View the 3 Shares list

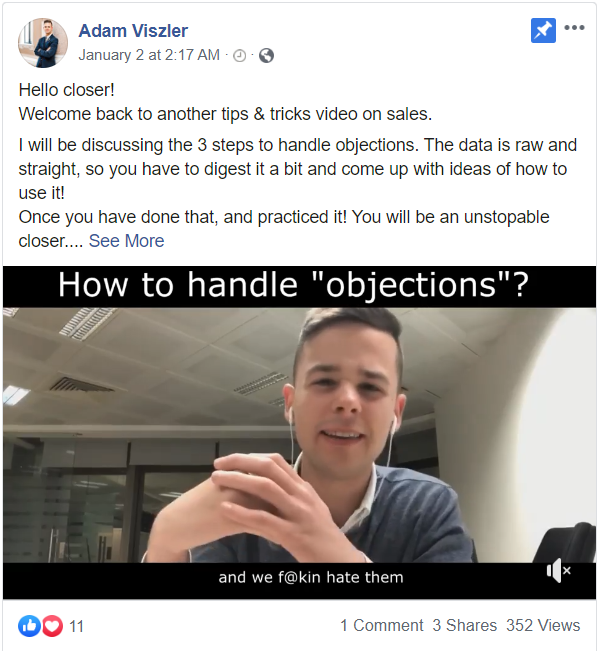465,625
